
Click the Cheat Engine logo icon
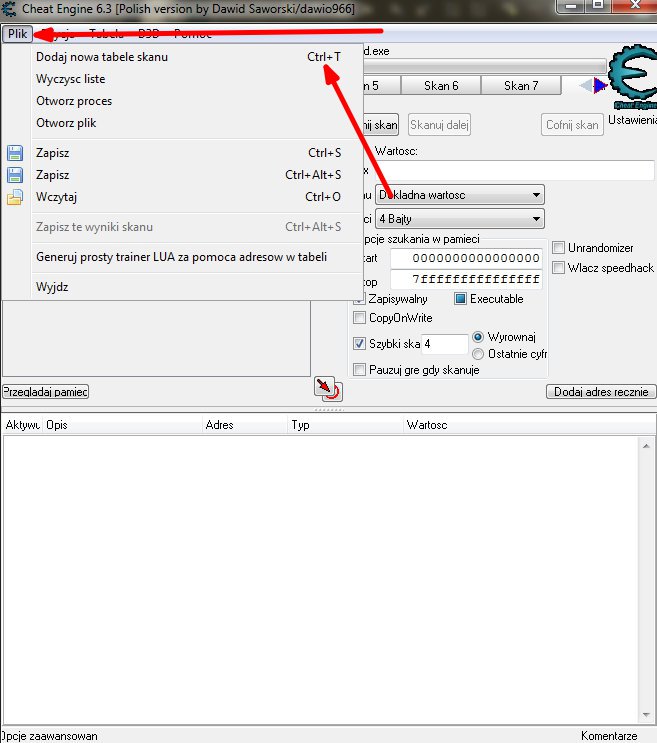pyautogui.click(x=633, y=76)
